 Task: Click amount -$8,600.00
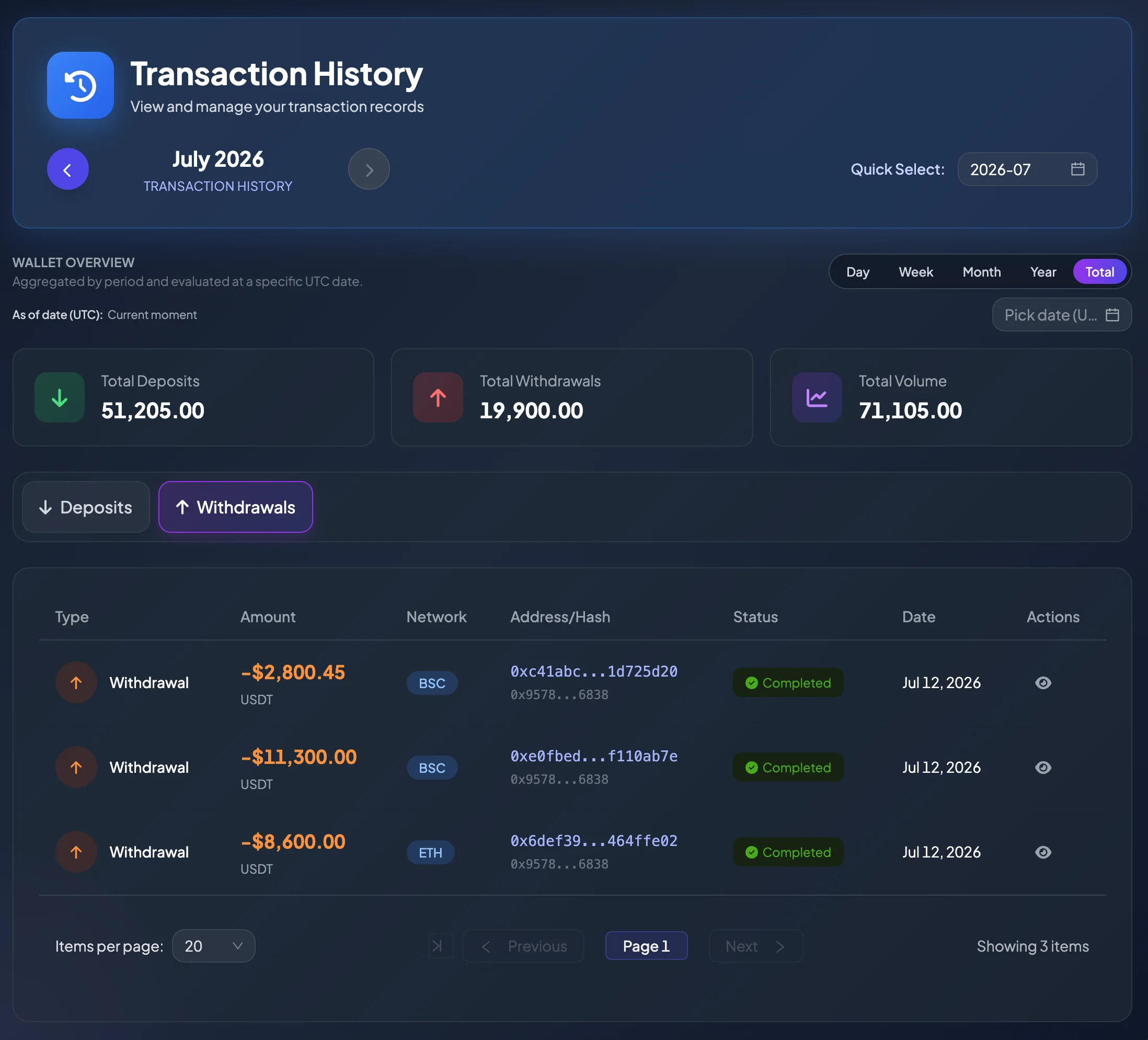tap(293, 842)
